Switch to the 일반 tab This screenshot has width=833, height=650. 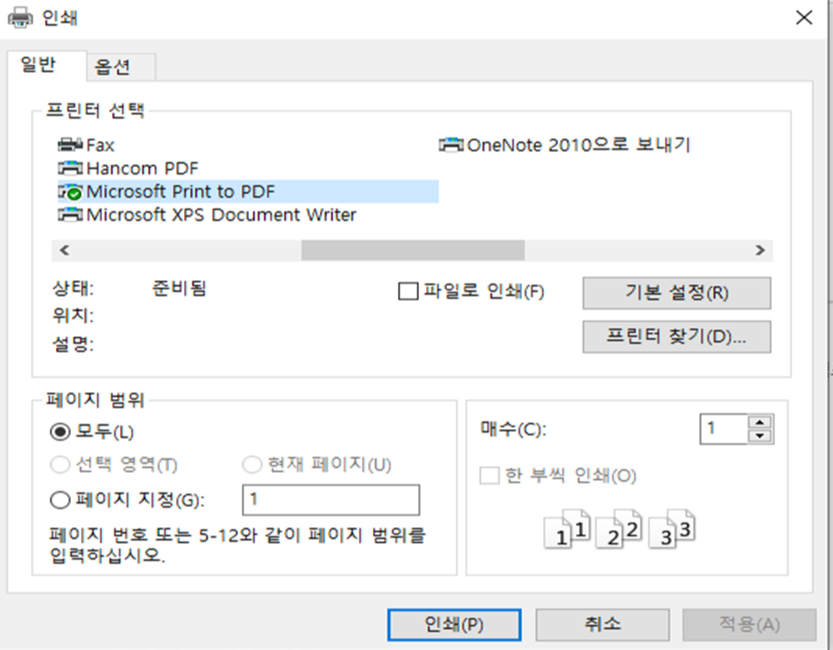point(47,65)
